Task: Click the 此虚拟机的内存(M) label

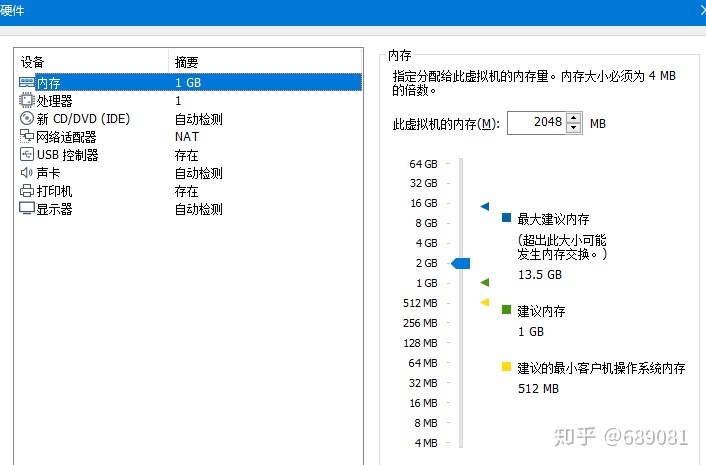Action: [x=446, y=123]
